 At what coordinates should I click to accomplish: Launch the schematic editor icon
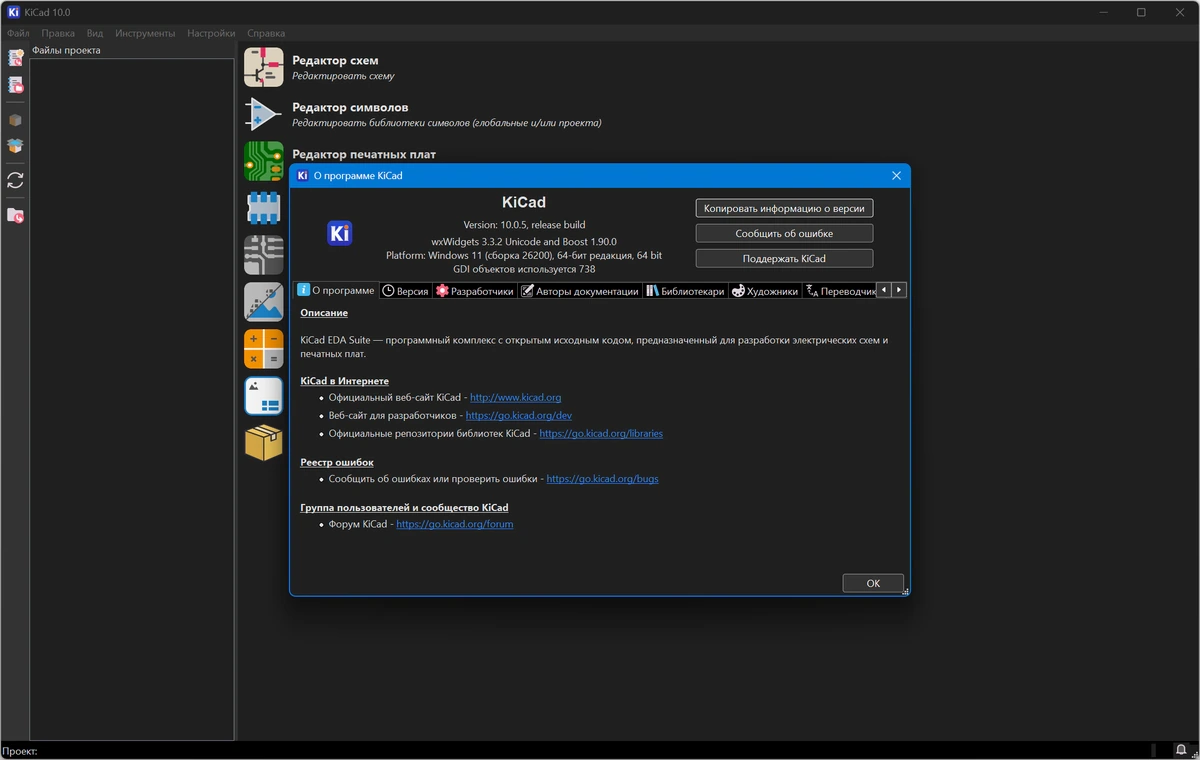pos(264,67)
